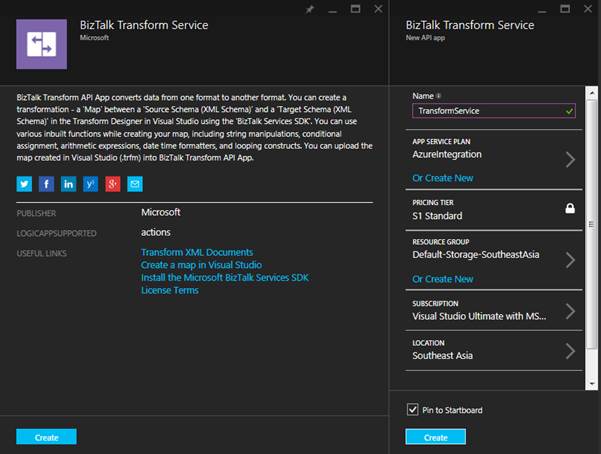The height and width of the screenshot is (454, 601).
Task: Close the New API app blade
Action: 588,9
